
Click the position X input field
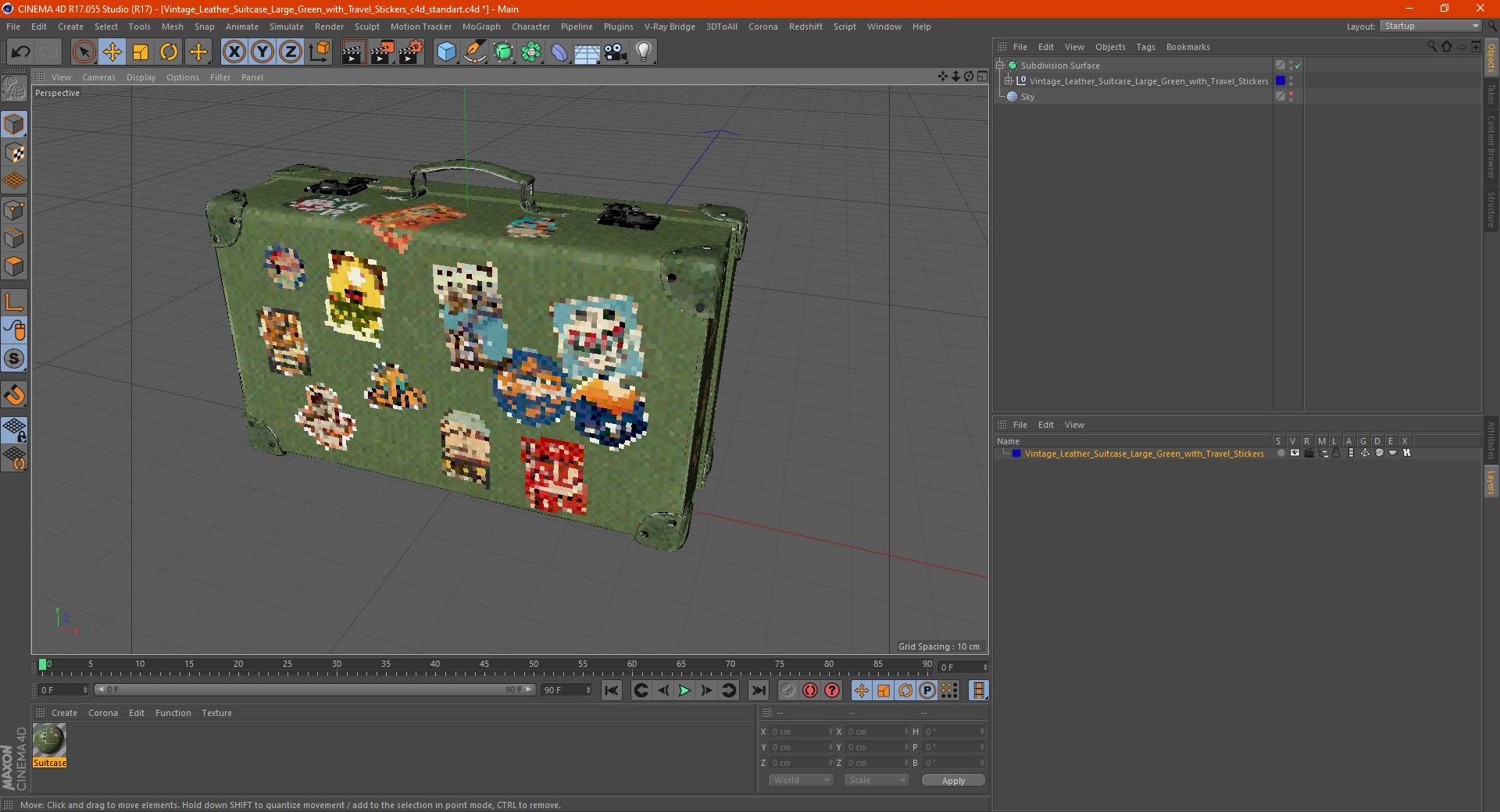pyautogui.click(x=802, y=732)
